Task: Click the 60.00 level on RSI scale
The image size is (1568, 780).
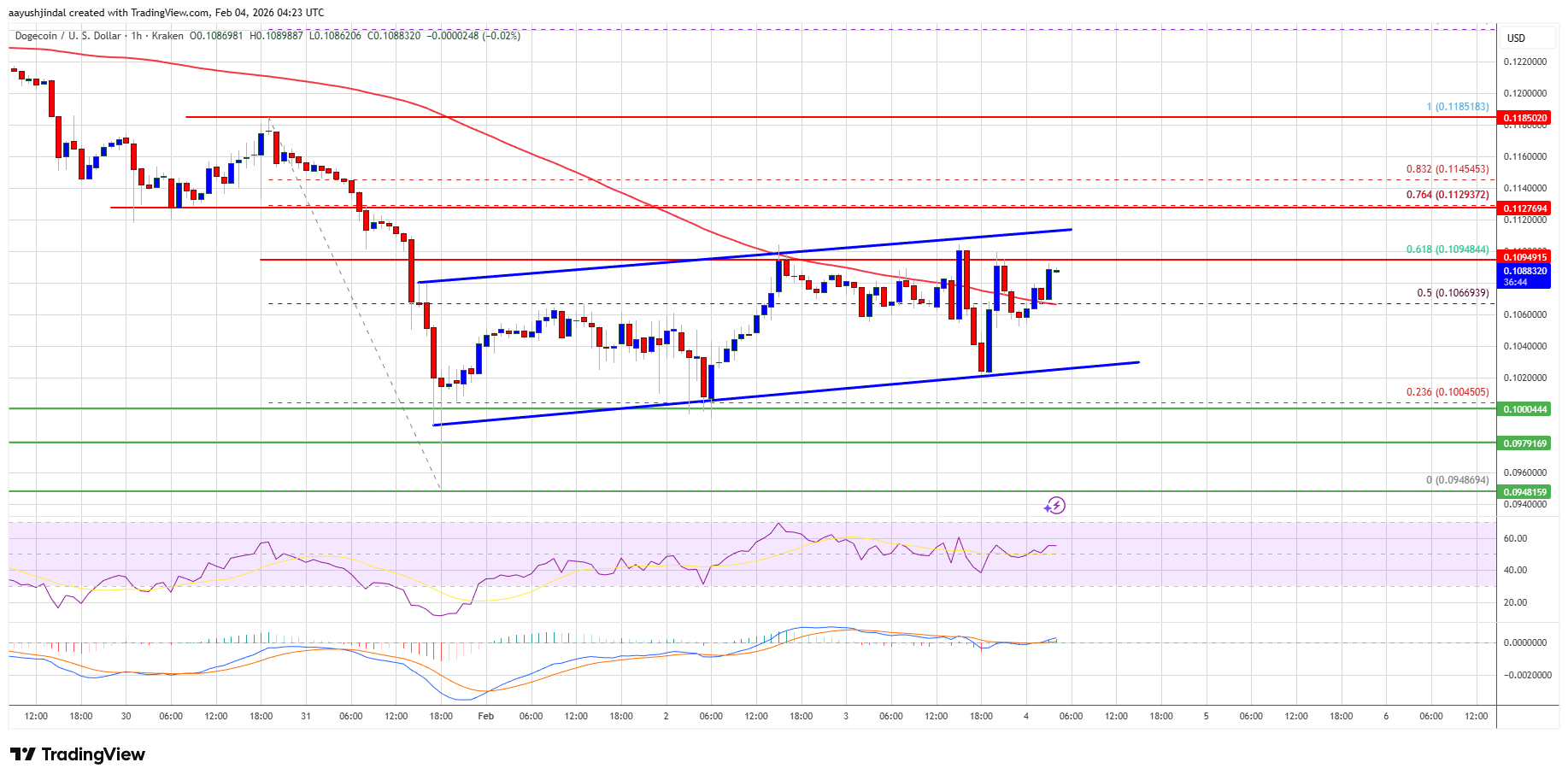Action: point(1515,538)
